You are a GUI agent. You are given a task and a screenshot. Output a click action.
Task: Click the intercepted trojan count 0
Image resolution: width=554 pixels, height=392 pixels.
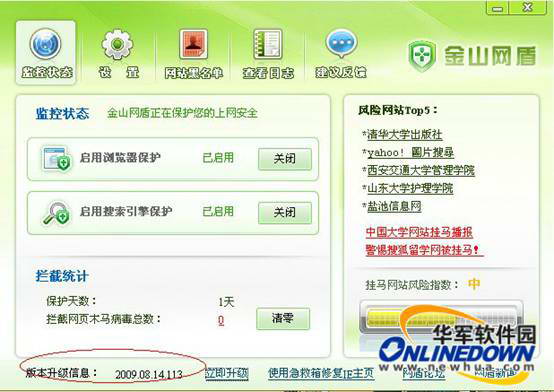[221, 320]
